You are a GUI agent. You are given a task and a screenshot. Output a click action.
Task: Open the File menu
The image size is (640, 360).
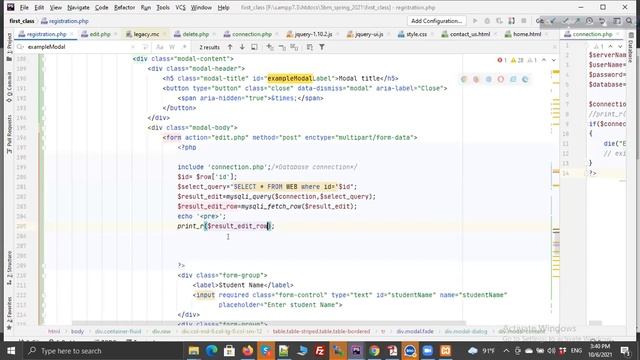(24, 7)
